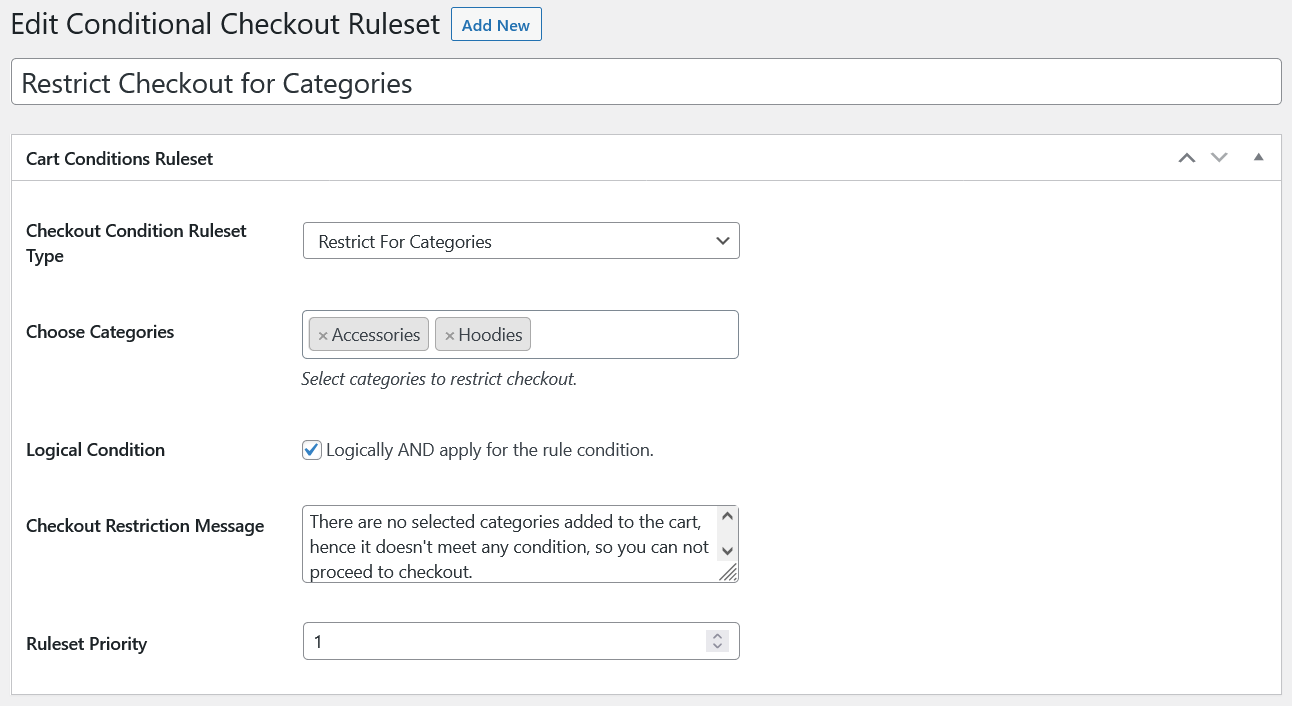The image size is (1292, 706).
Task: Increase Ruleset Priority with the up stepper
Action: (x=718, y=635)
